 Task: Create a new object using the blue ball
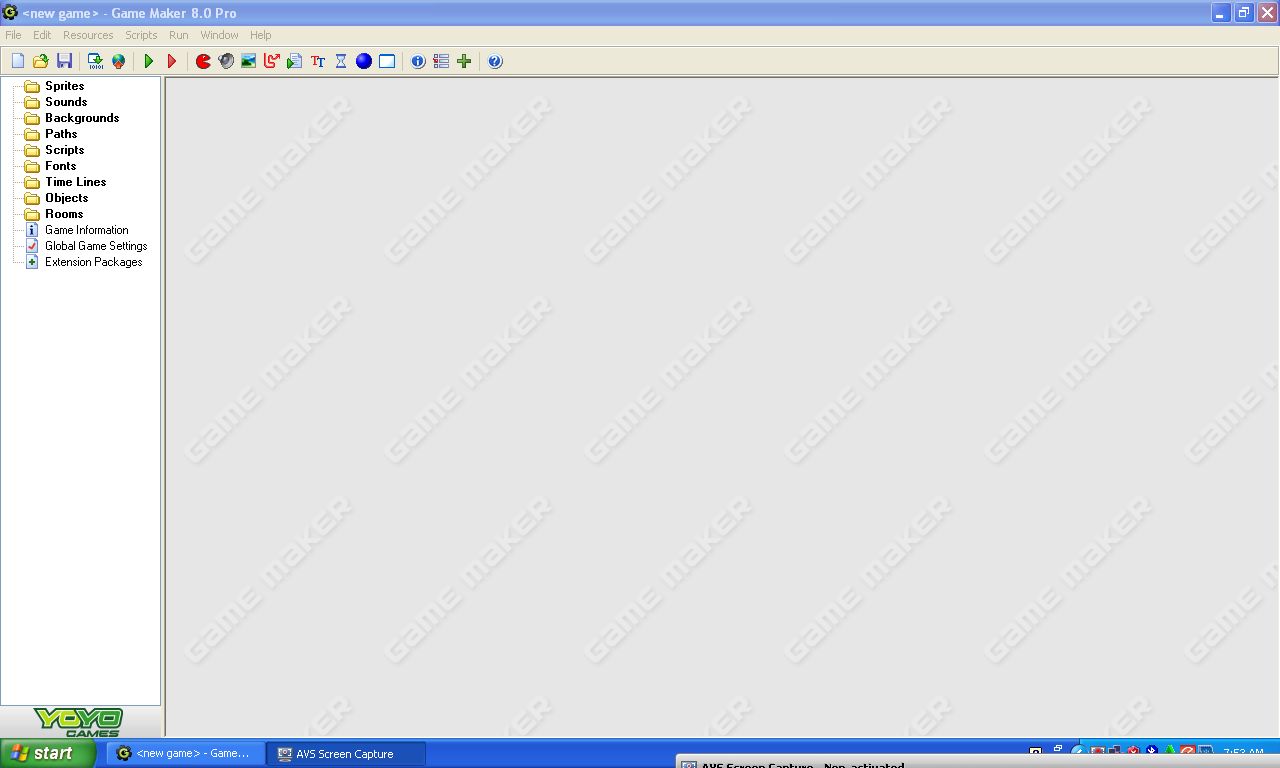363,61
